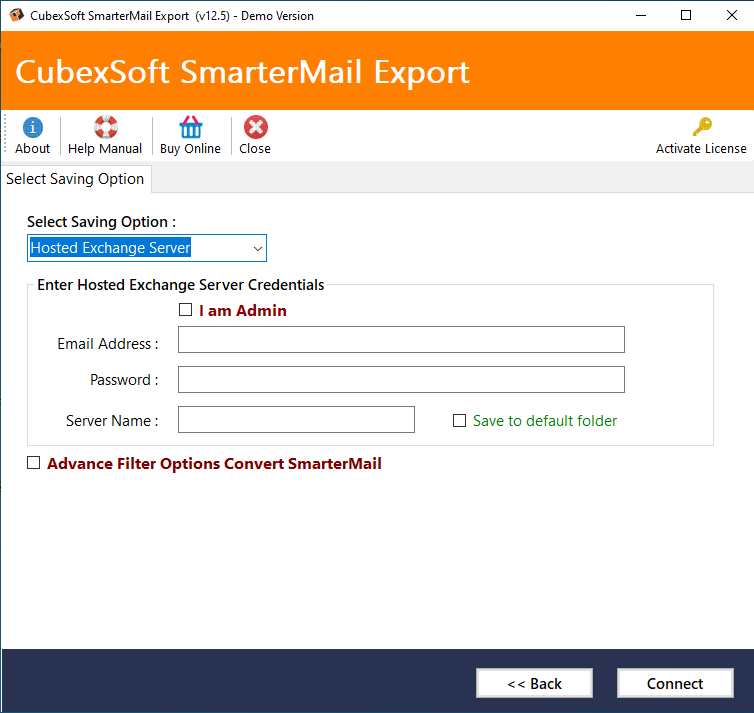Image resolution: width=754 pixels, height=713 pixels.
Task: Focus the Password input field
Action: (x=401, y=379)
